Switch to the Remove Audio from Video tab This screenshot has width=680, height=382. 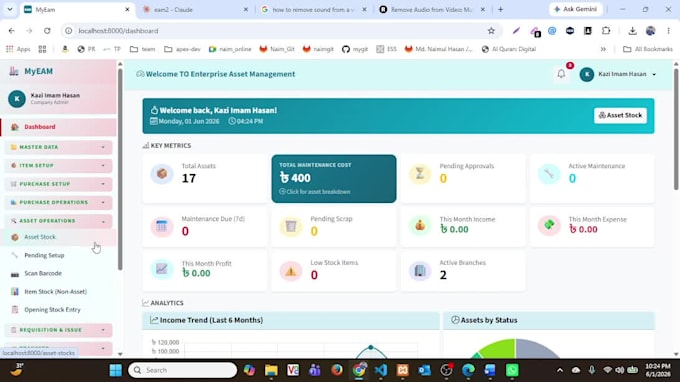pyautogui.click(x=432, y=10)
